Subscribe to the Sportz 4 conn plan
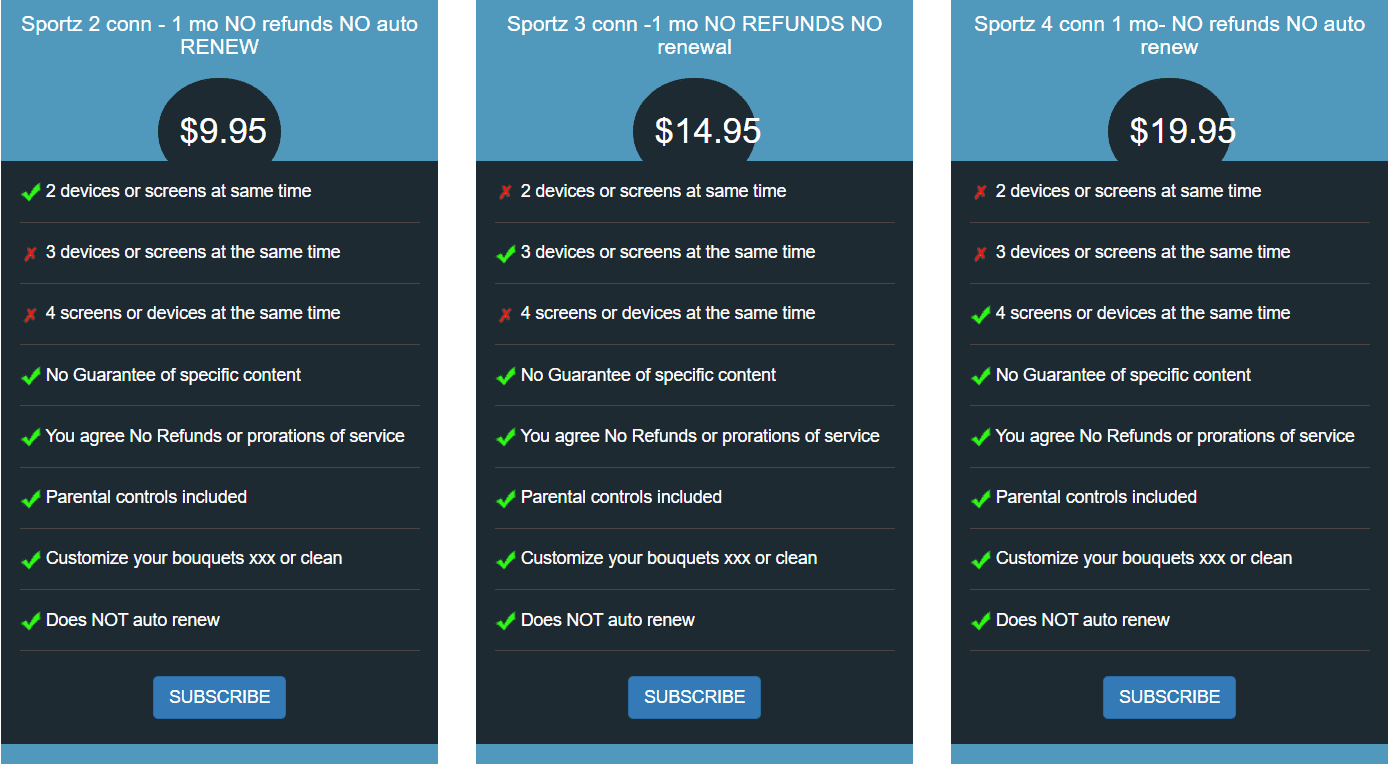This screenshot has width=1389, height=765. click(x=1169, y=697)
